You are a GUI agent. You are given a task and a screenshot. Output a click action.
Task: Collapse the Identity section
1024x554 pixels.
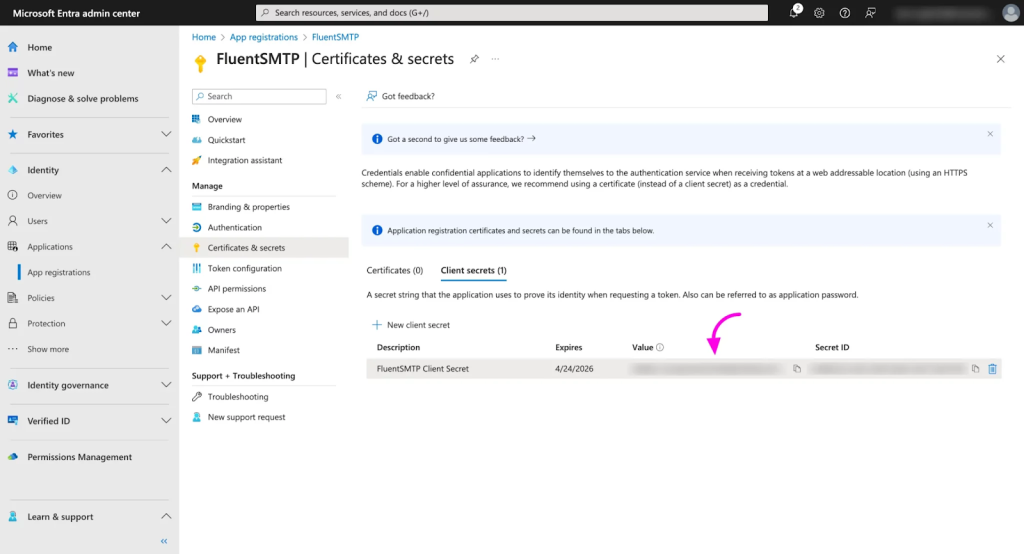166,170
